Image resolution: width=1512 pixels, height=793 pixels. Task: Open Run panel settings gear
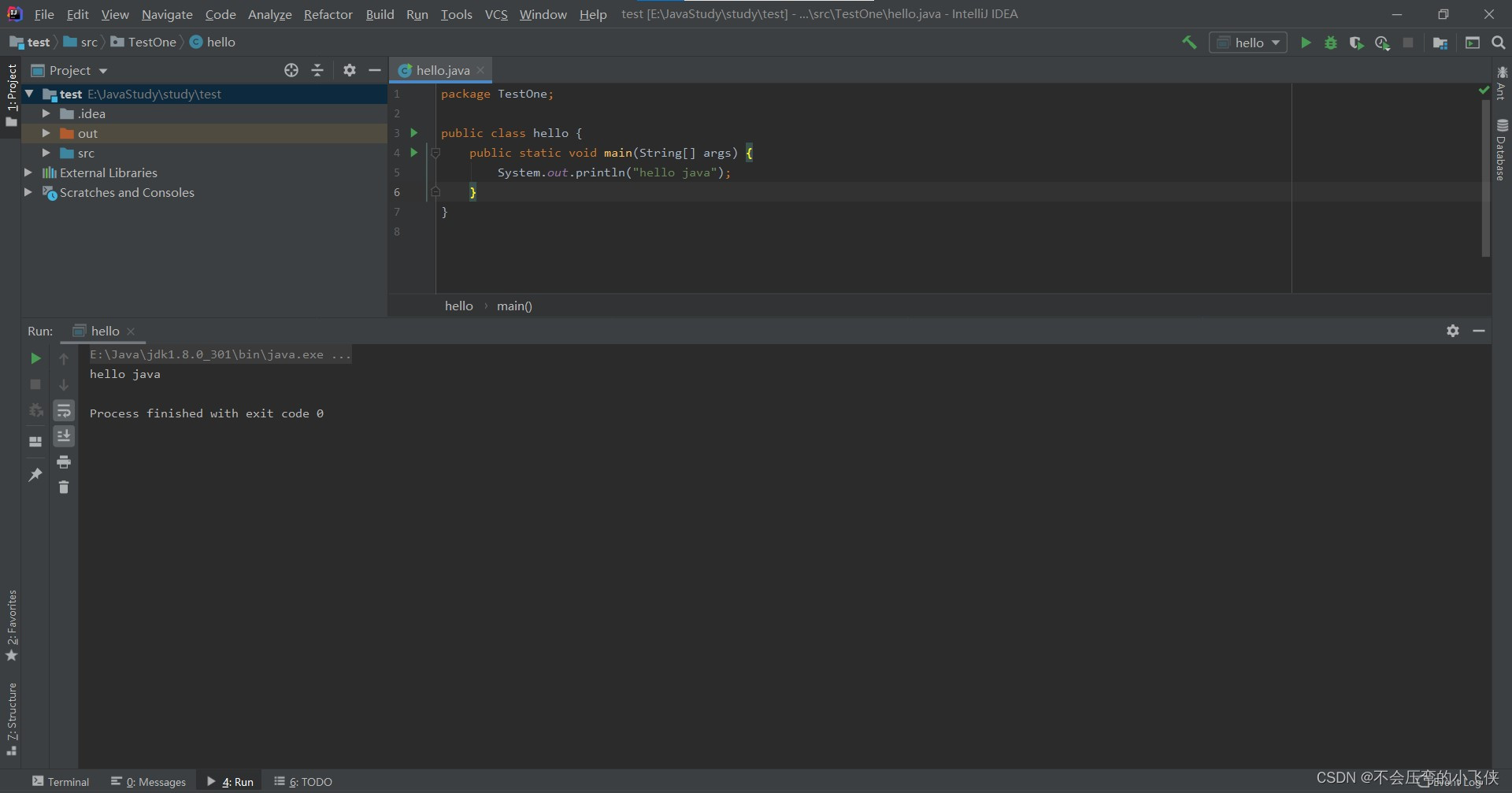[1453, 331]
